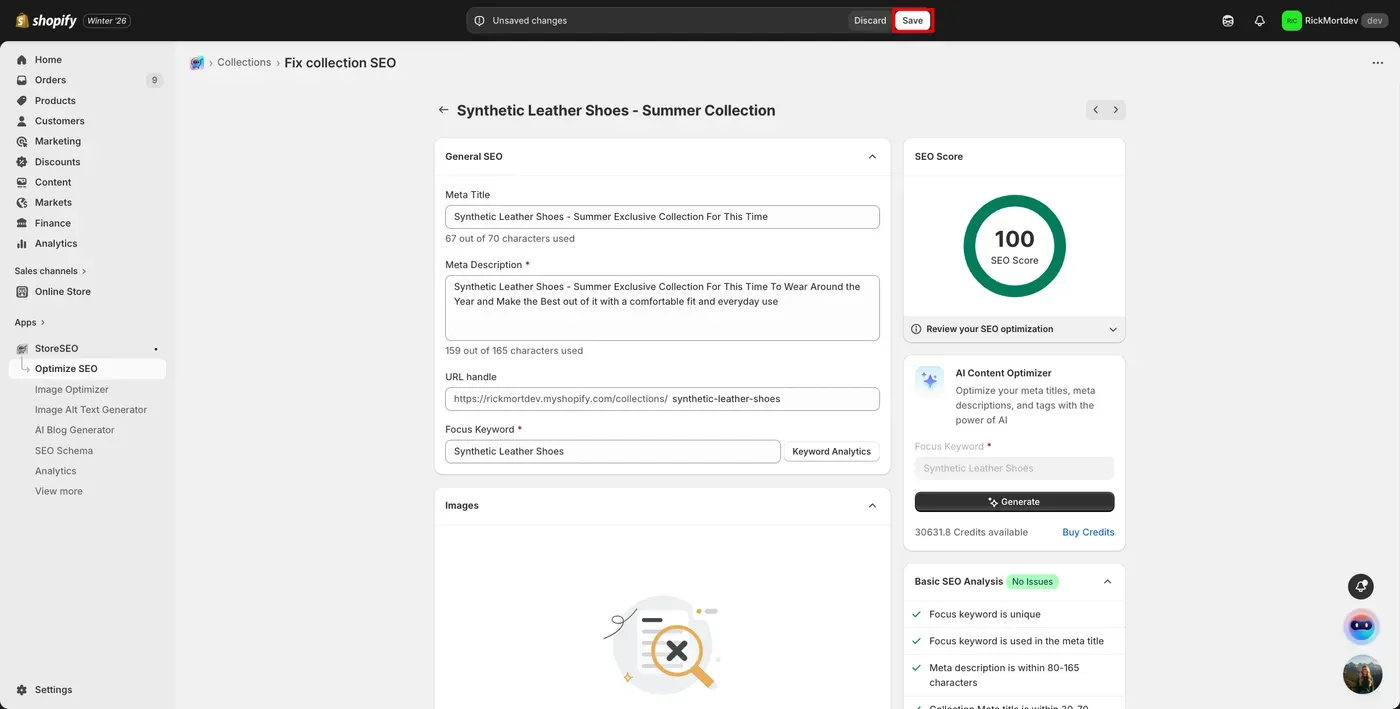Click the dark sparkle bell floating icon
The height and width of the screenshot is (709, 1400).
click(1361, 586)
